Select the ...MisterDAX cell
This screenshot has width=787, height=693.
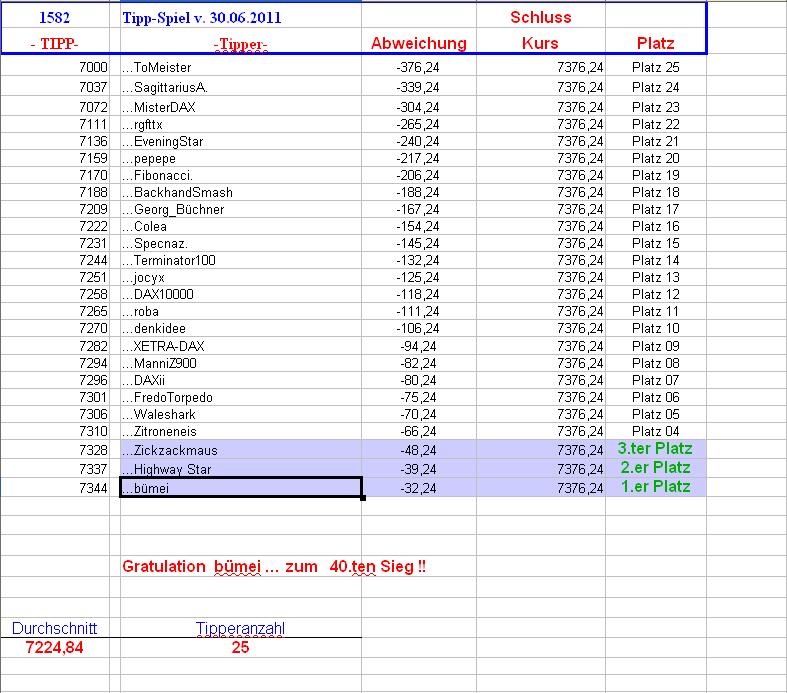[240, 107]
